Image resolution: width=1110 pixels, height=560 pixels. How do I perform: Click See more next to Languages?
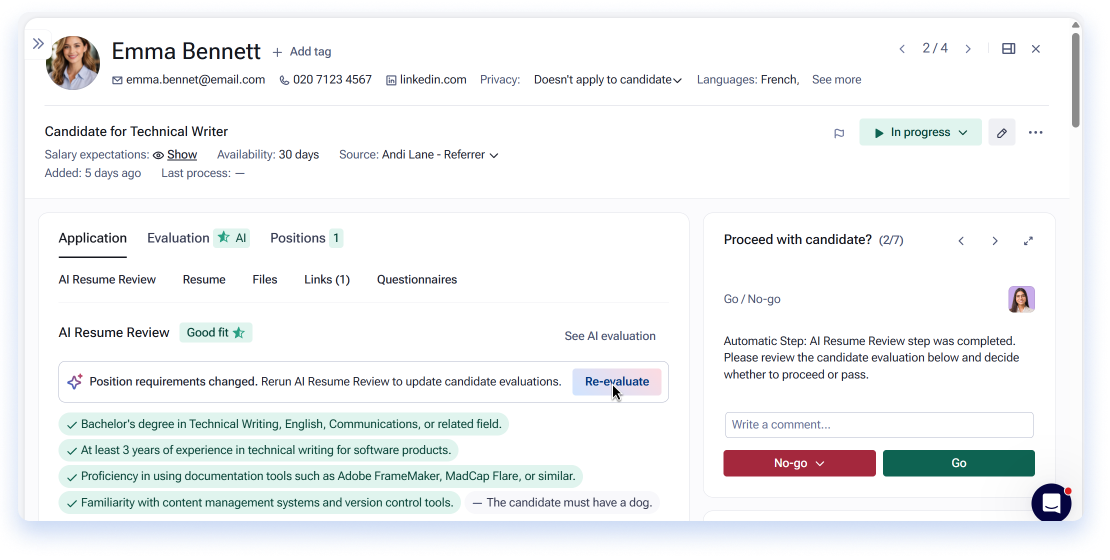point(836,80)
